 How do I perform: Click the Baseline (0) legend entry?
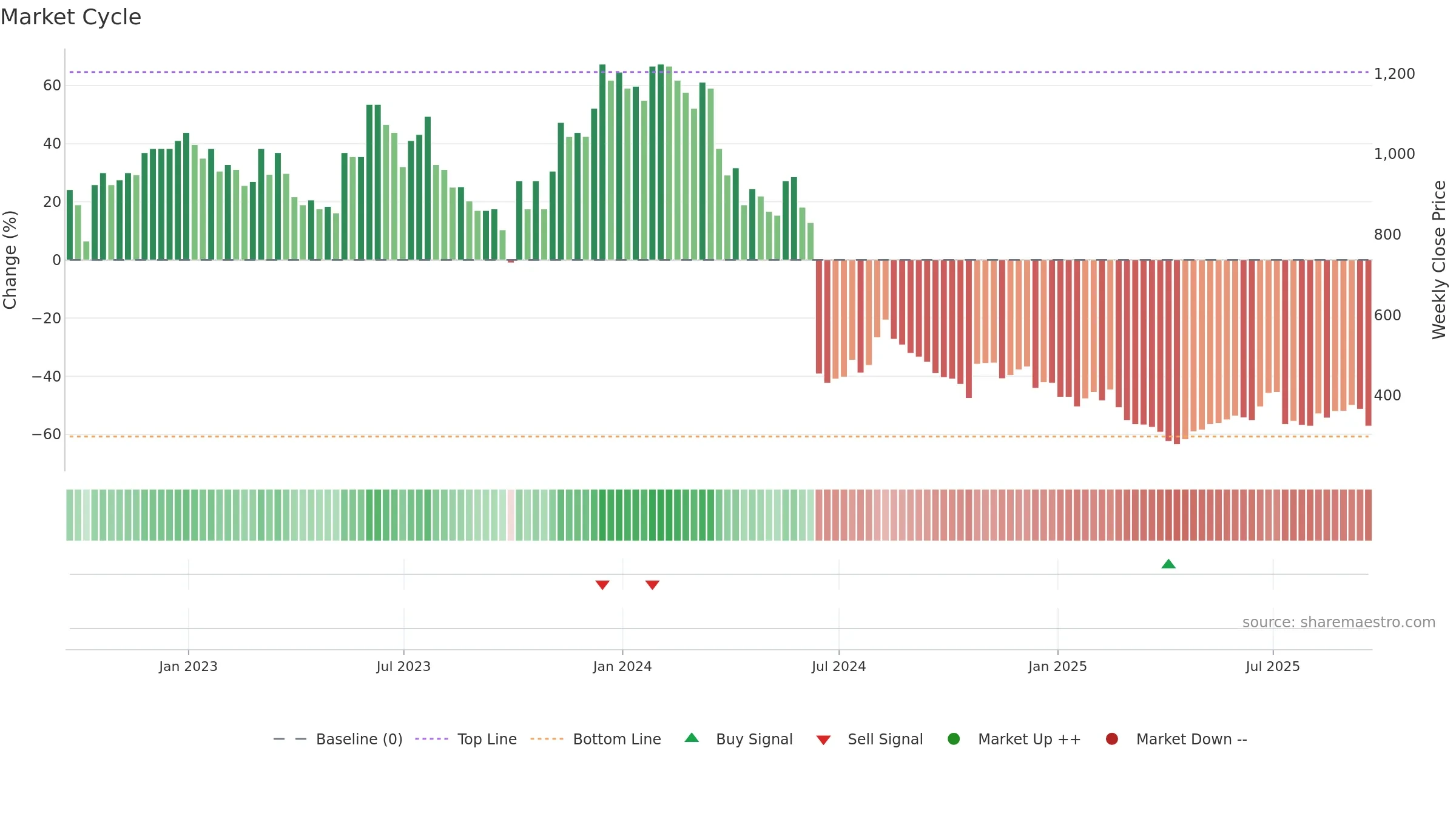[x=338, y=739]
